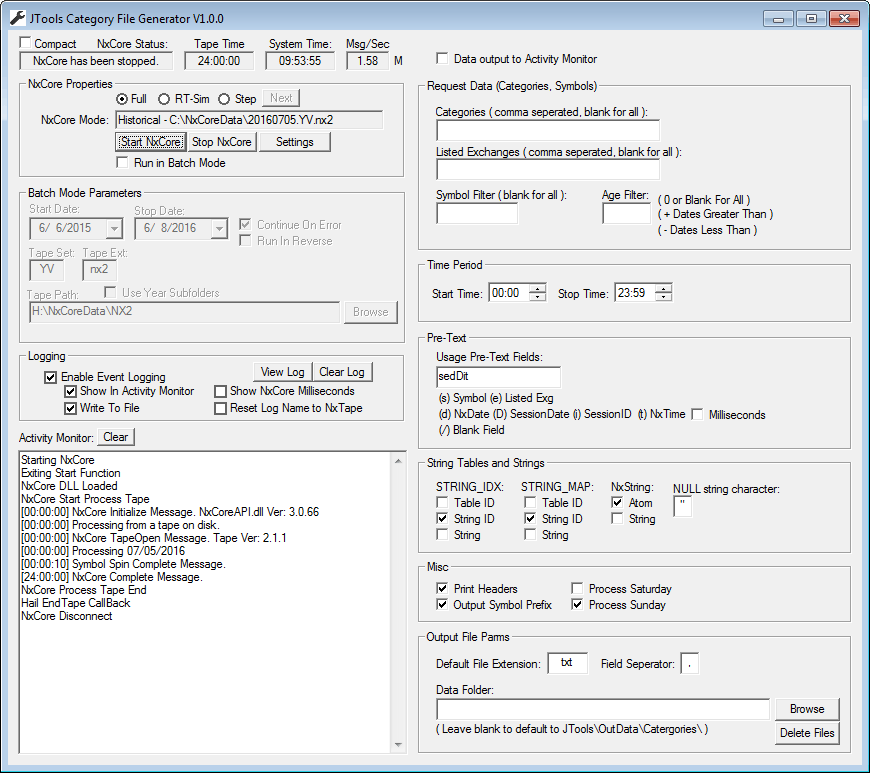Toggle Print Headers off
This screenshot has height=773, width=870.
pos(440,589)
